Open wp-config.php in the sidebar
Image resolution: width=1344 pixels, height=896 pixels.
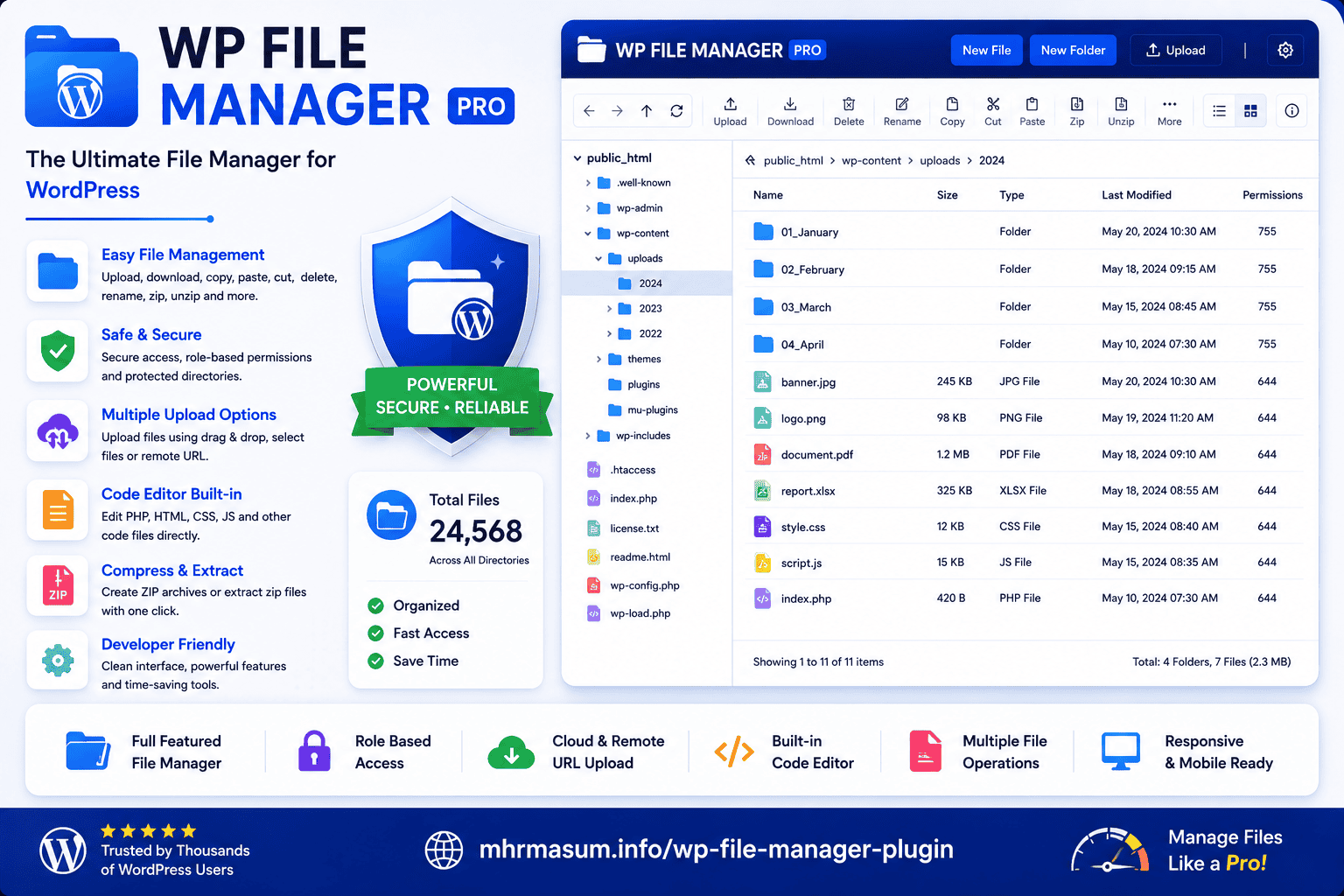[633, 585]
